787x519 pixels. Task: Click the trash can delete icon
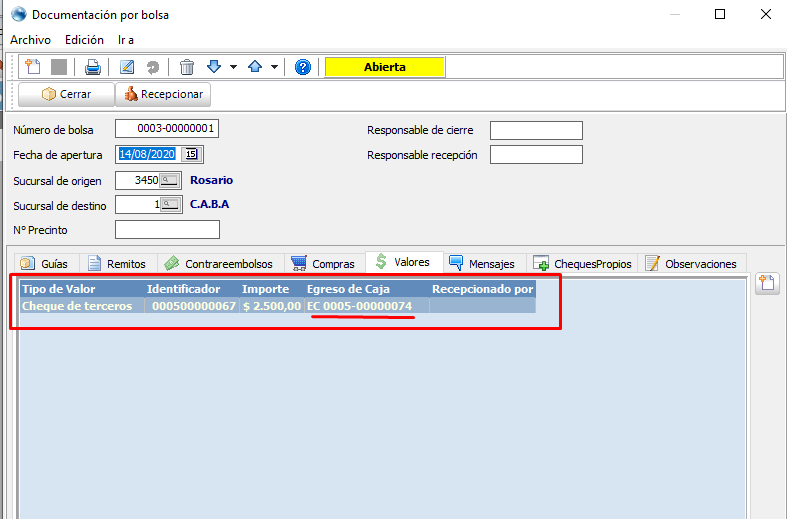coord(187,67)
